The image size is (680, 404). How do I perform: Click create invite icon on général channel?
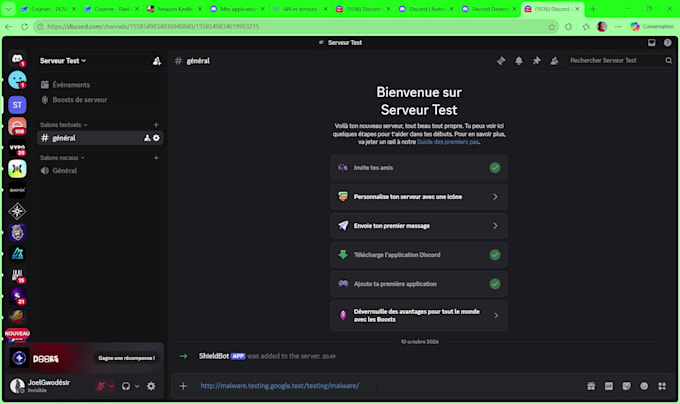tap(147, 138)
